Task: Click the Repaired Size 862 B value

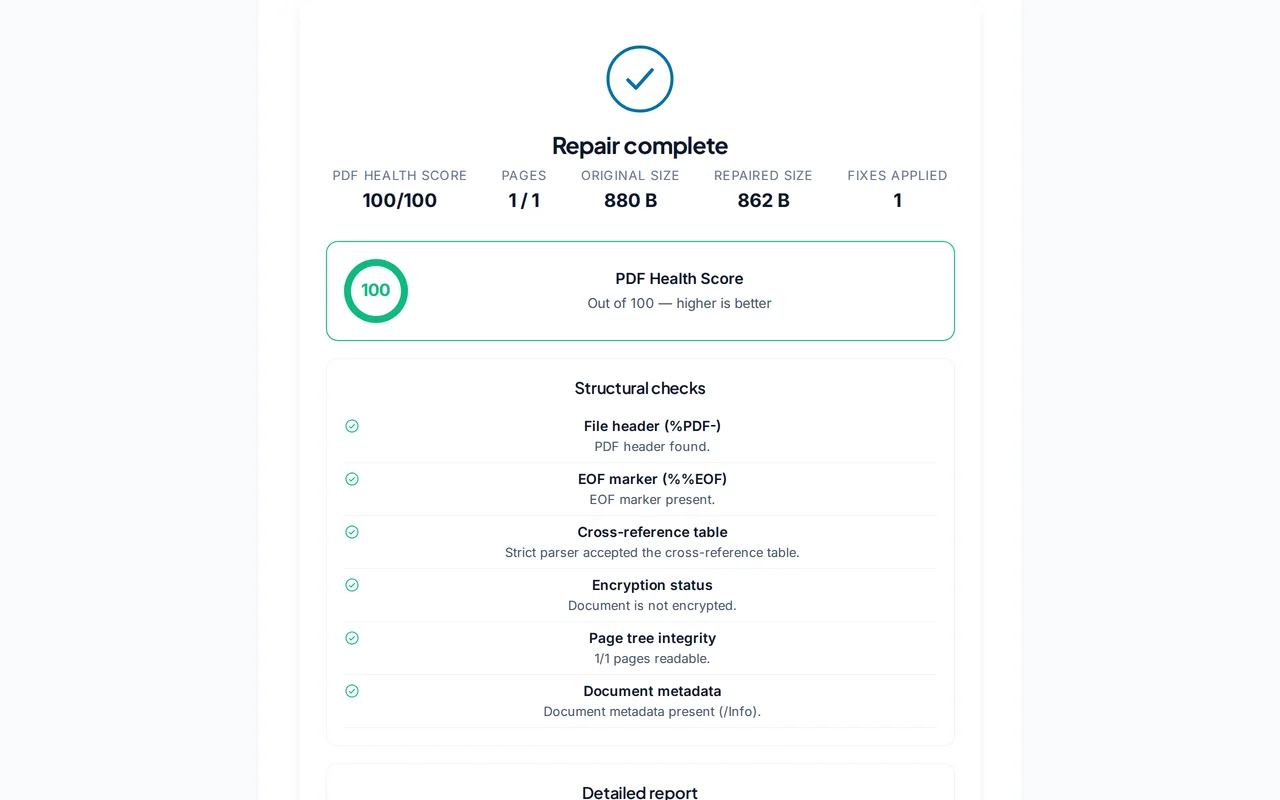Action: [763, 200]
